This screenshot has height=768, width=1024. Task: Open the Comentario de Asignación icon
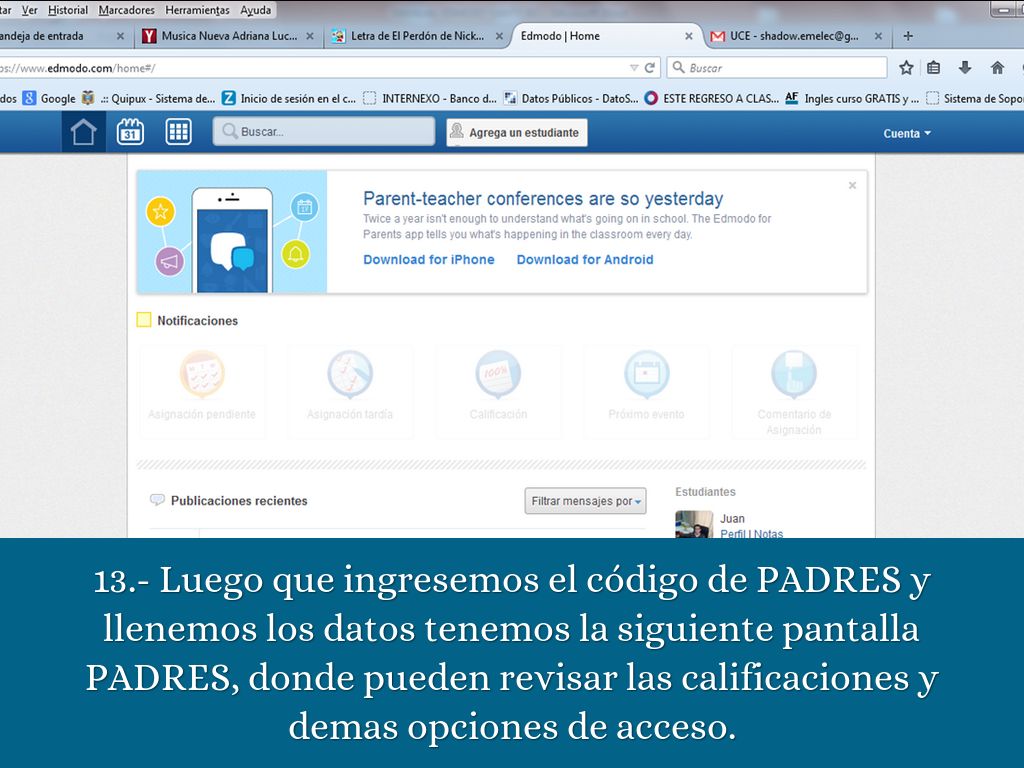point(794,375)
